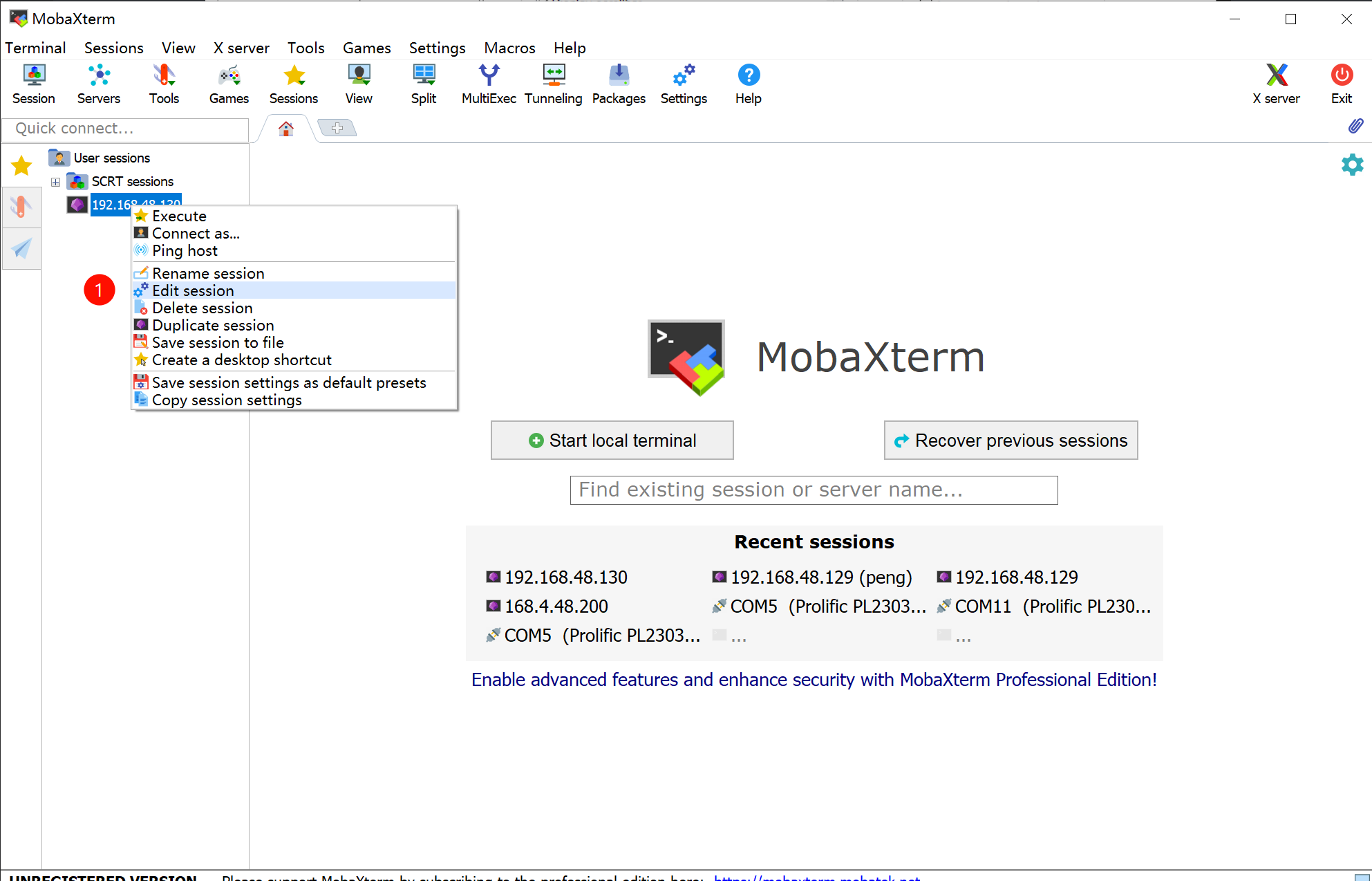Viewport: 1372px width, 881px height.
Task: Split the terminal with Split icon
Action: 424,84
